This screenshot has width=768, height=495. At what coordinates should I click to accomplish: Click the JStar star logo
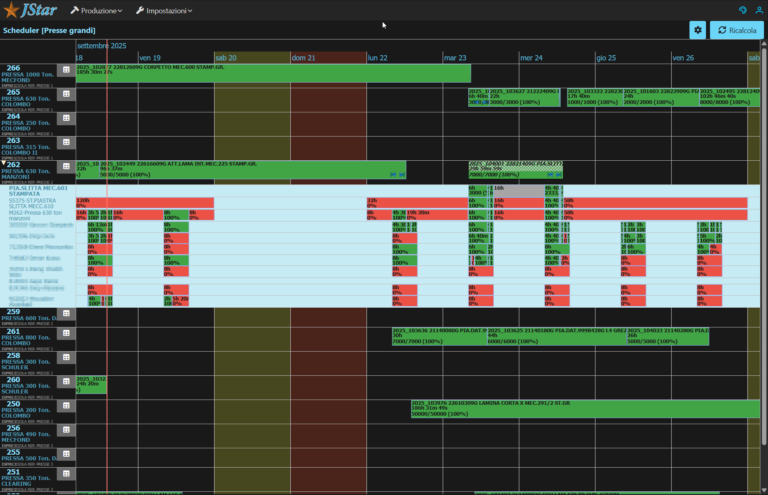point(14,10)
